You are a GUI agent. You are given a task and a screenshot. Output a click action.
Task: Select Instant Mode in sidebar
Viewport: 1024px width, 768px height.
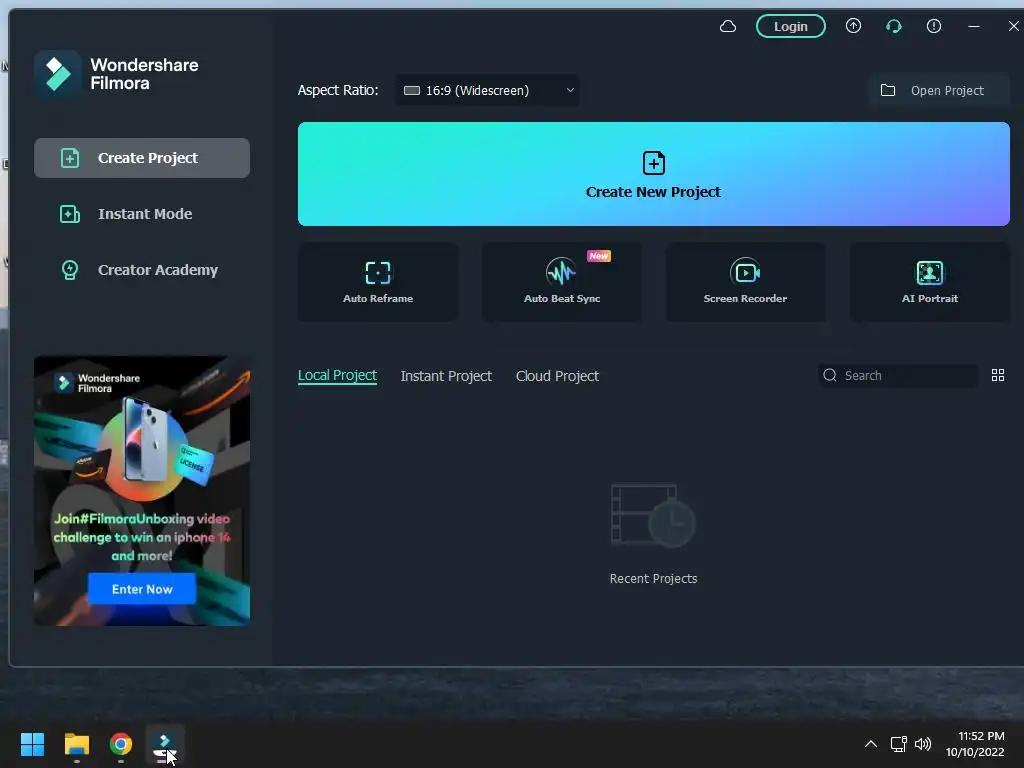[142, 214]
